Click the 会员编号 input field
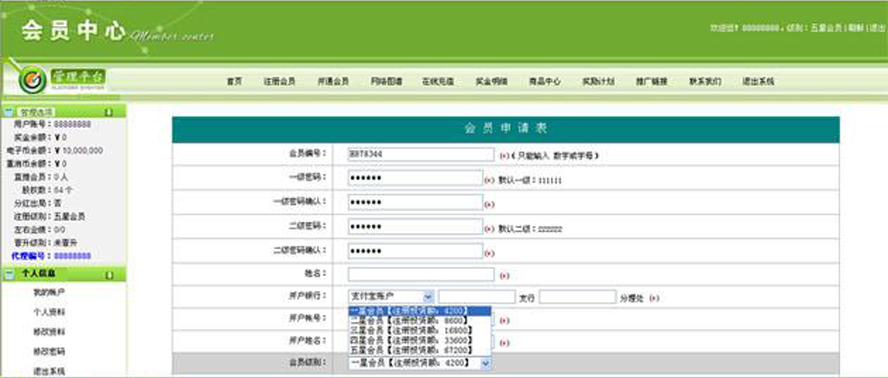The image size is (888, 378). coord(421,154)
